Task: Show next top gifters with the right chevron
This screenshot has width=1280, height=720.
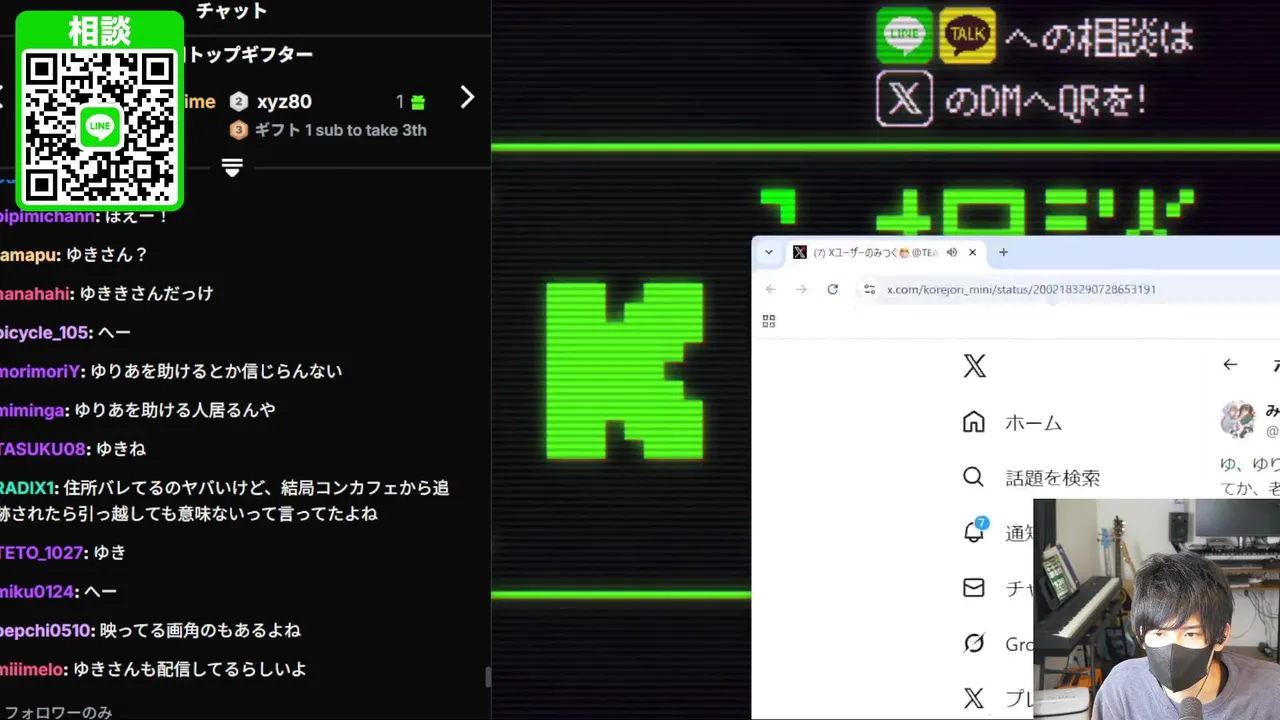Action: [x=467, y=97]
